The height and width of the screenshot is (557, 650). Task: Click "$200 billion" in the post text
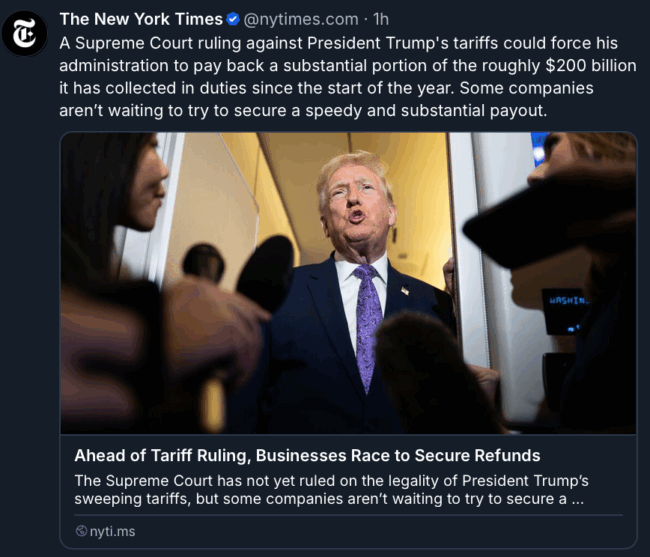click(x=591, y=65)
